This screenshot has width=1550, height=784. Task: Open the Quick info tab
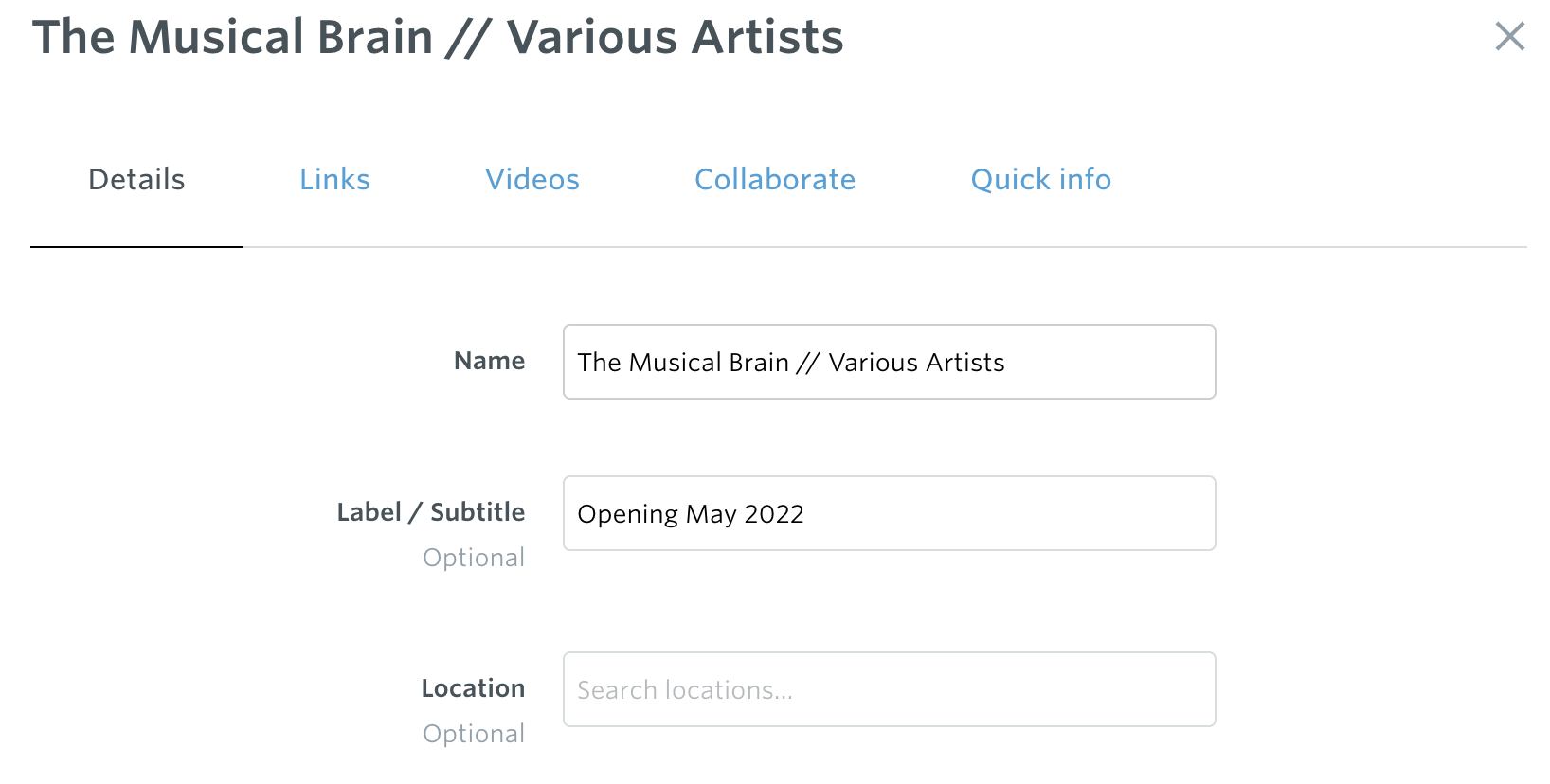coord(1041,180)
